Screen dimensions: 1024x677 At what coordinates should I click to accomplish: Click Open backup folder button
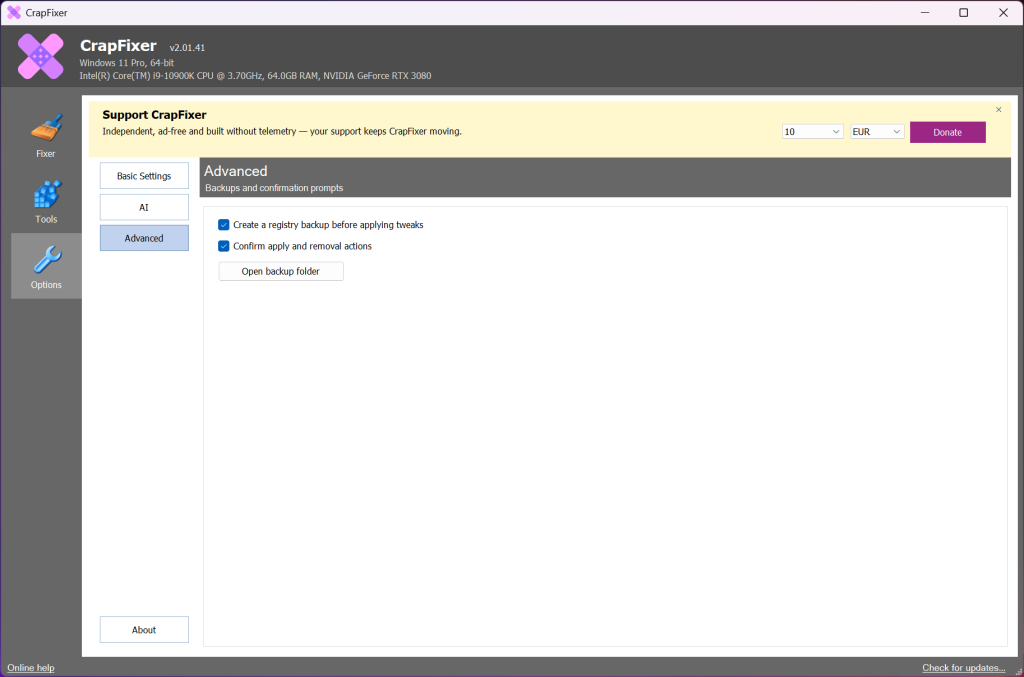(281, 271)
